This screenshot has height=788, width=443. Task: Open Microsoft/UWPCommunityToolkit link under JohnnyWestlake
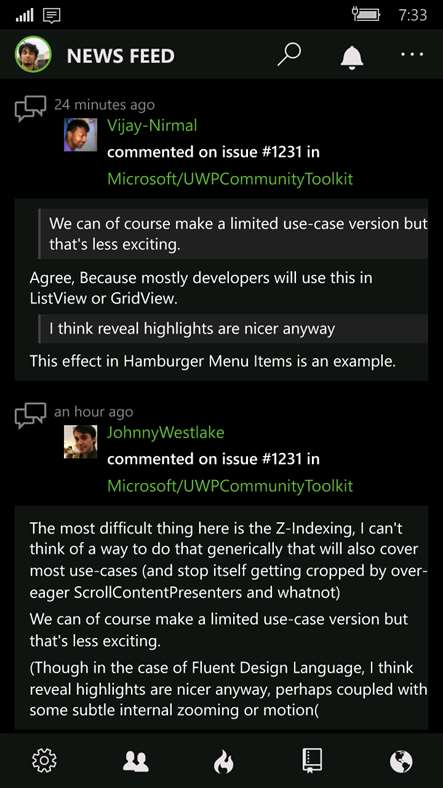[x=230, y=486]
